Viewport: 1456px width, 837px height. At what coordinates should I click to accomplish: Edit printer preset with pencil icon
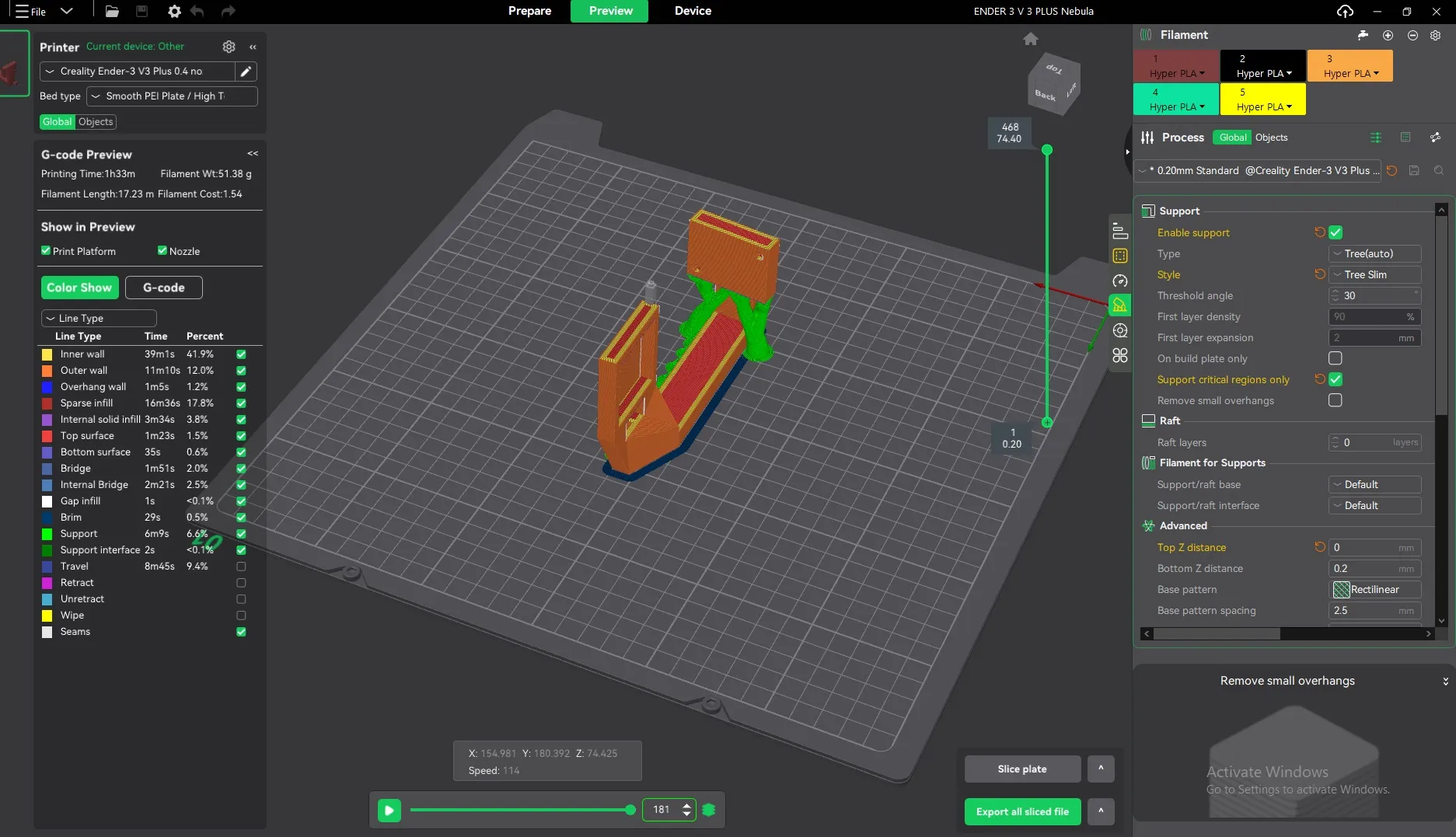(x=246, y=71)
